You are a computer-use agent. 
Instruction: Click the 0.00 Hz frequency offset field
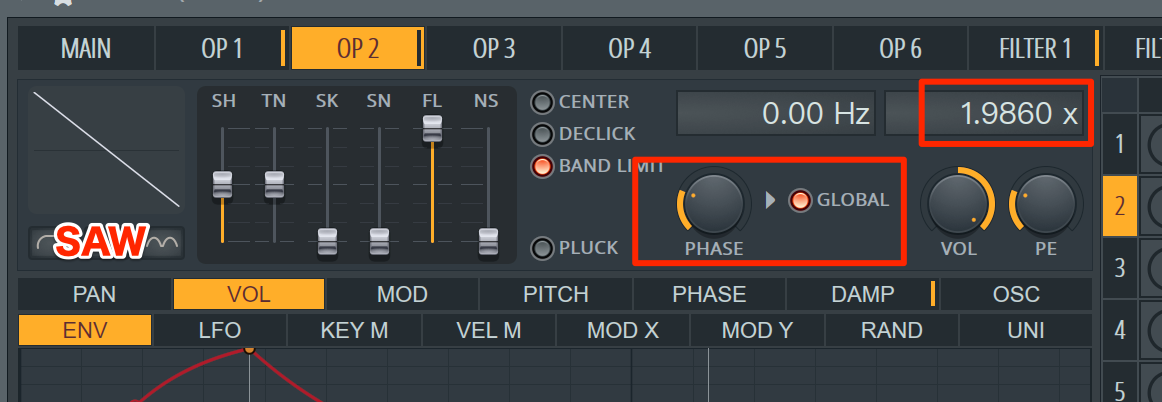pos(776,113)
